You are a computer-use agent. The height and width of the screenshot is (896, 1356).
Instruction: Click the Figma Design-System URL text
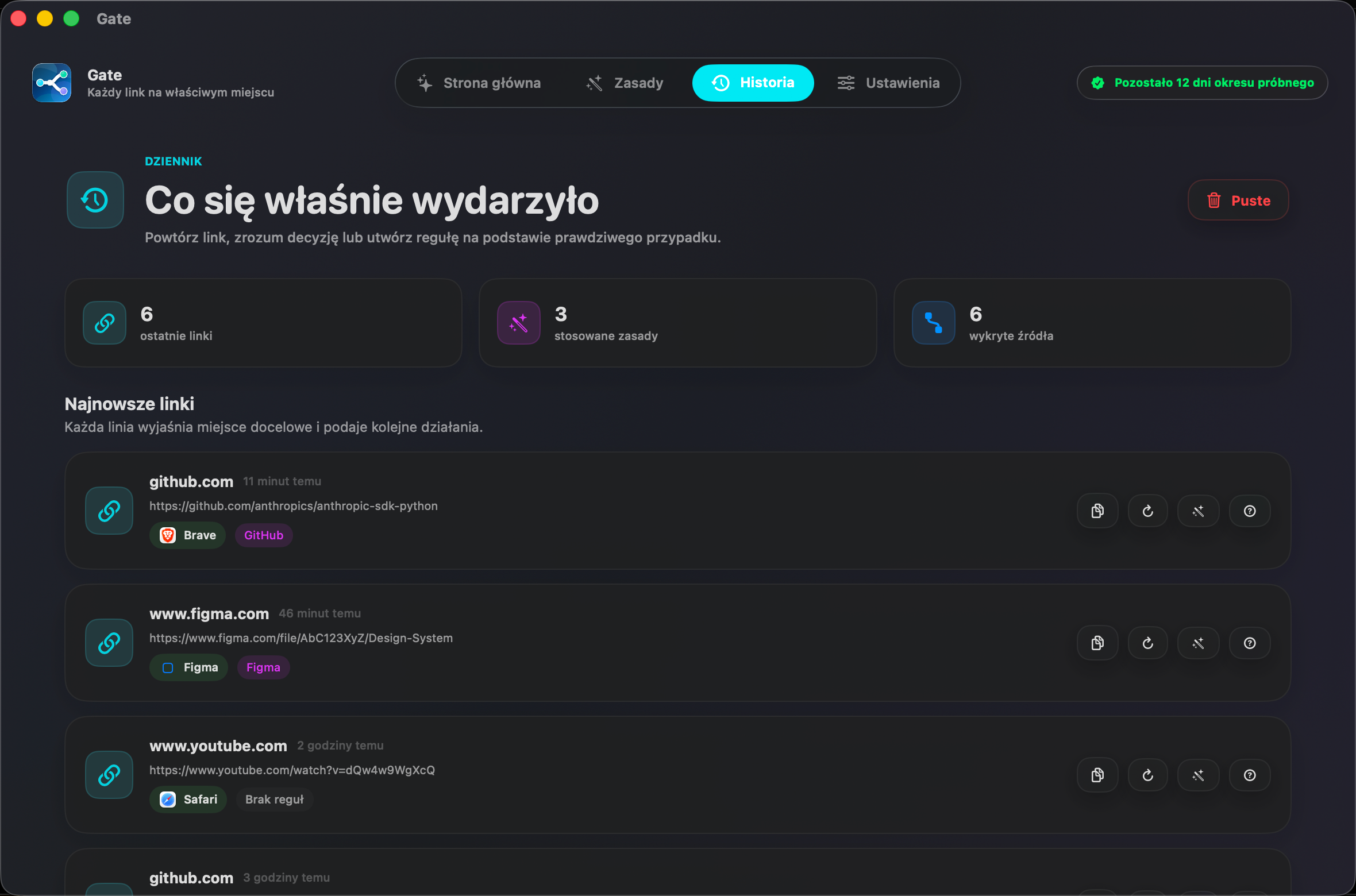301,638
